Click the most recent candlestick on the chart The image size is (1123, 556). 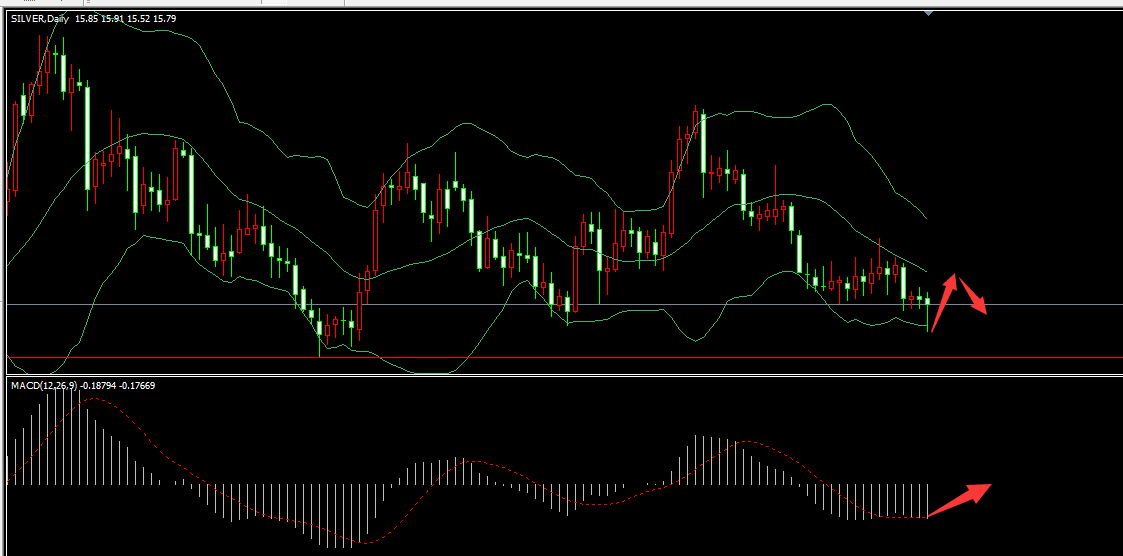click(928, 301)
